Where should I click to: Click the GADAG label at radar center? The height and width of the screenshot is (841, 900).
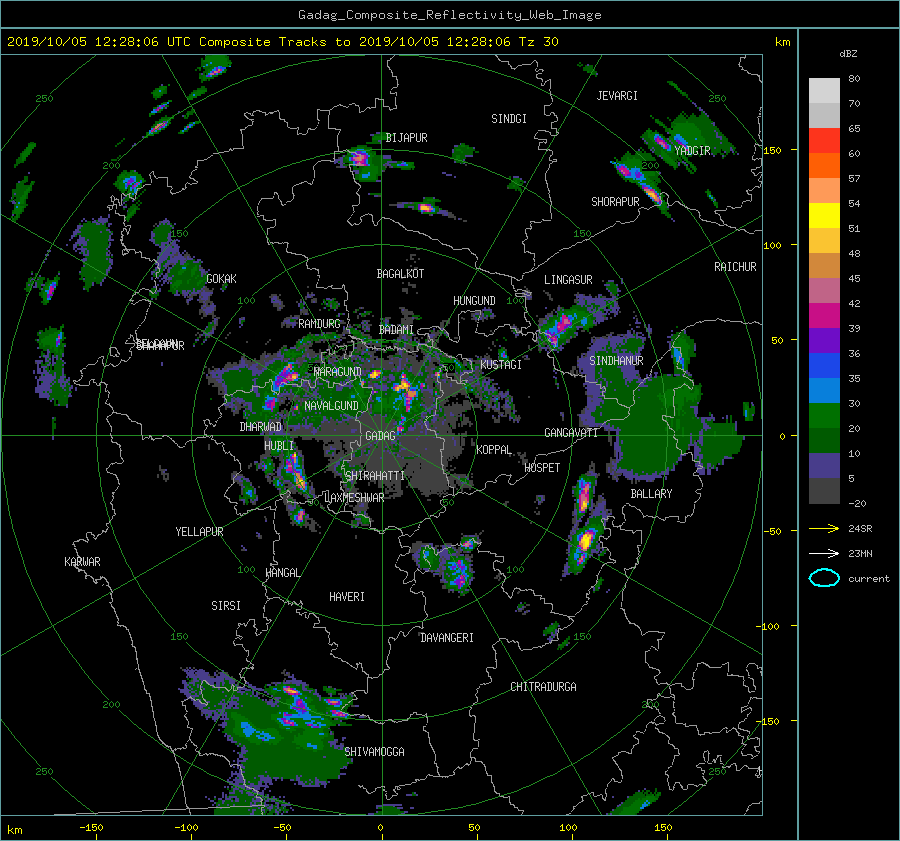point(381,436)
